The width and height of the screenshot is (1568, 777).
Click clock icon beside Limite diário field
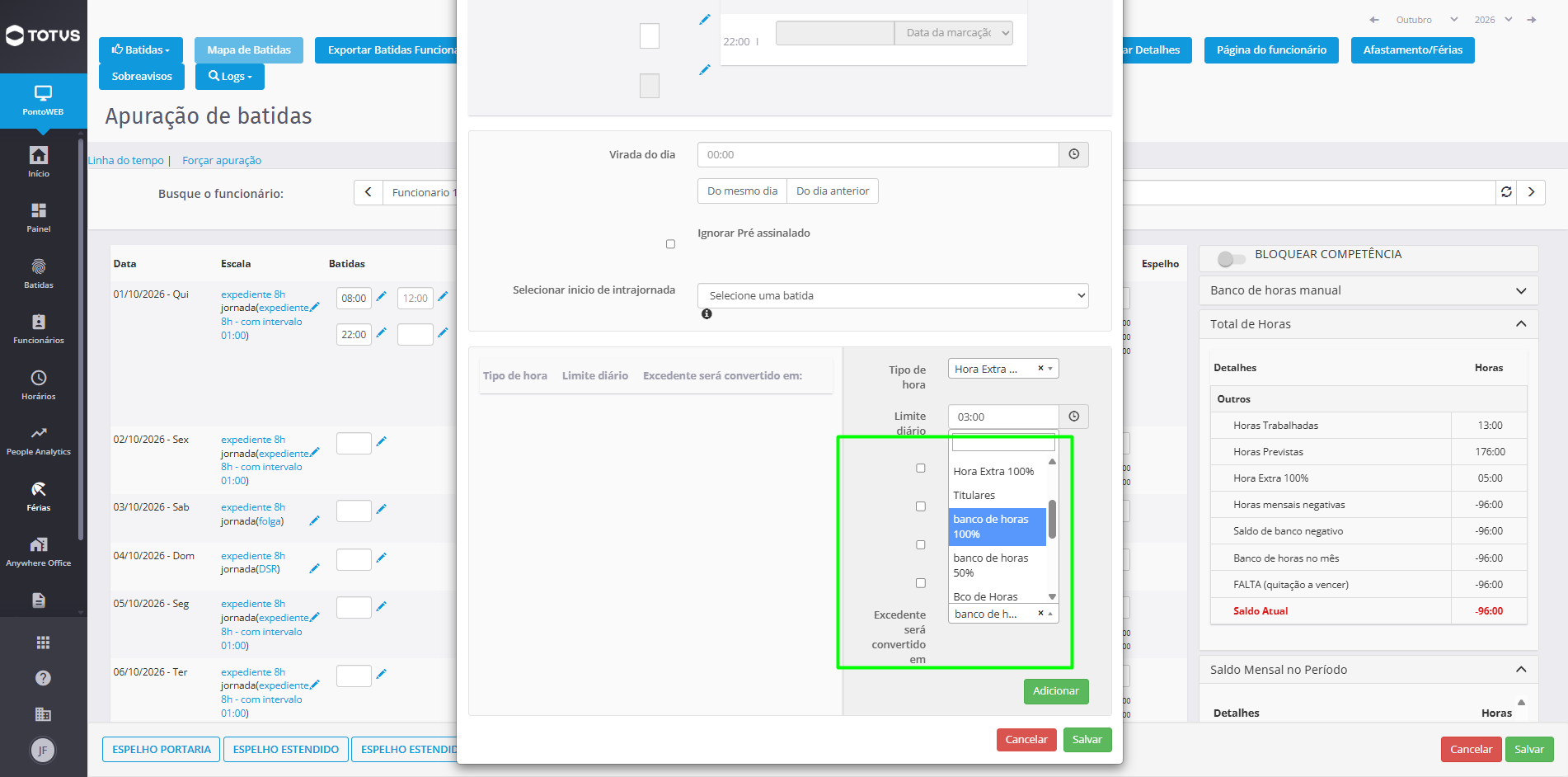point(1074,417)
